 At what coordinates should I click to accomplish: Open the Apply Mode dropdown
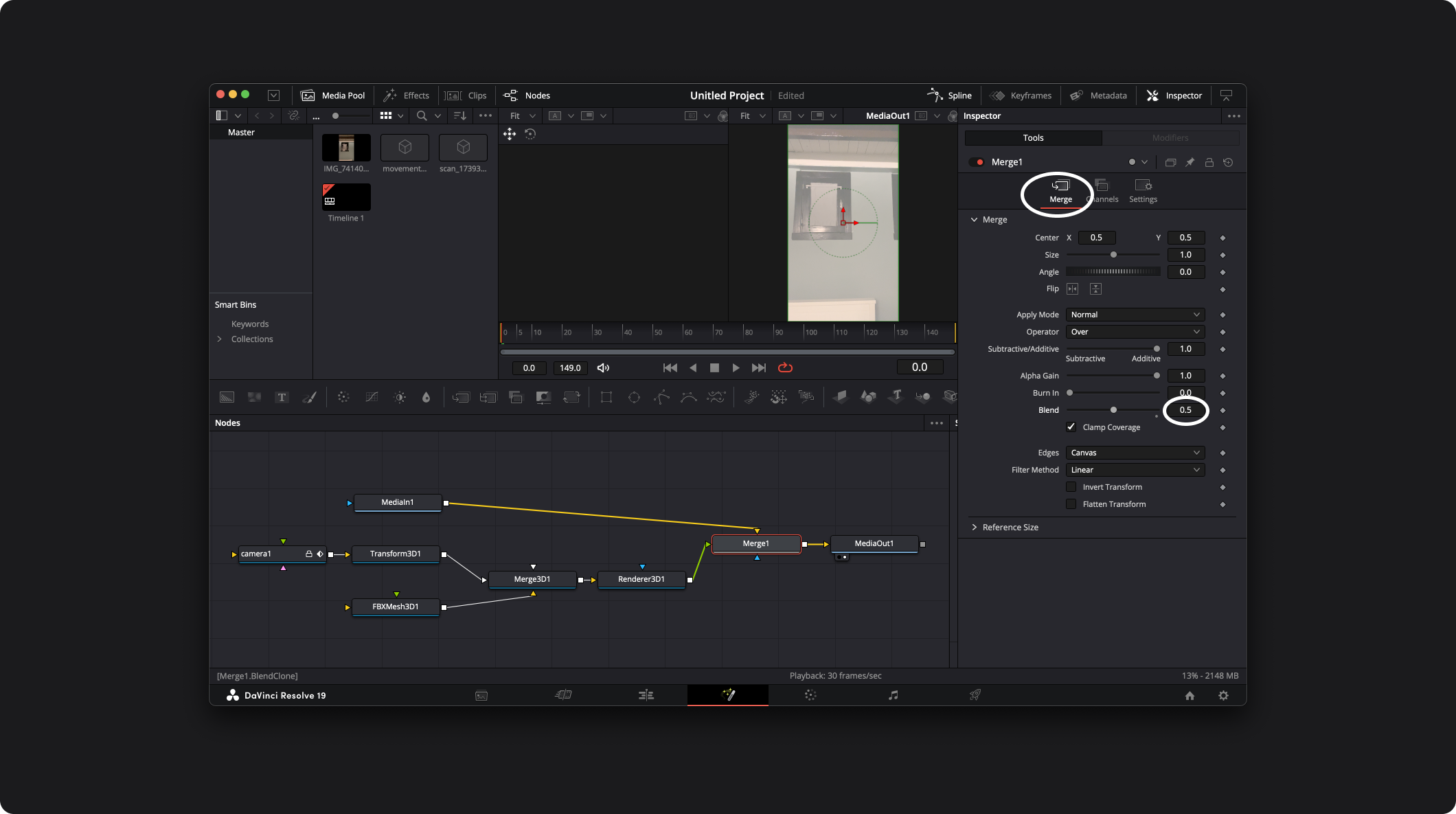(1135, 315)
